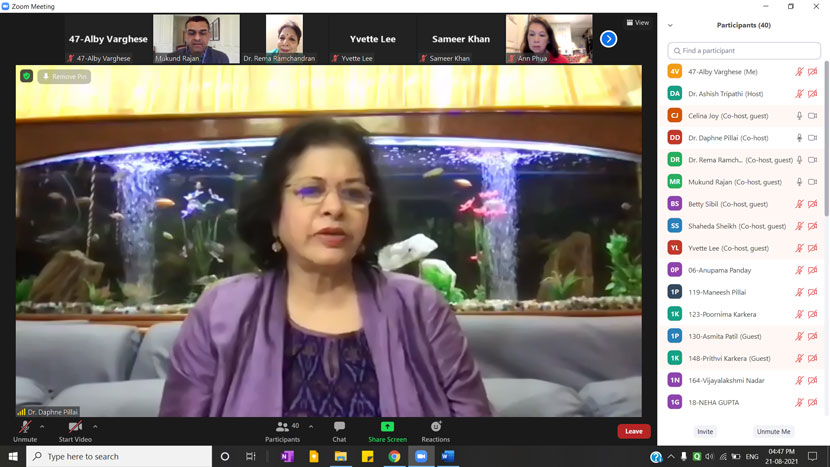This screenshot has height=467, width=830.
Task: Open File Explorer from taskbar
Action: tap(340, 456)
